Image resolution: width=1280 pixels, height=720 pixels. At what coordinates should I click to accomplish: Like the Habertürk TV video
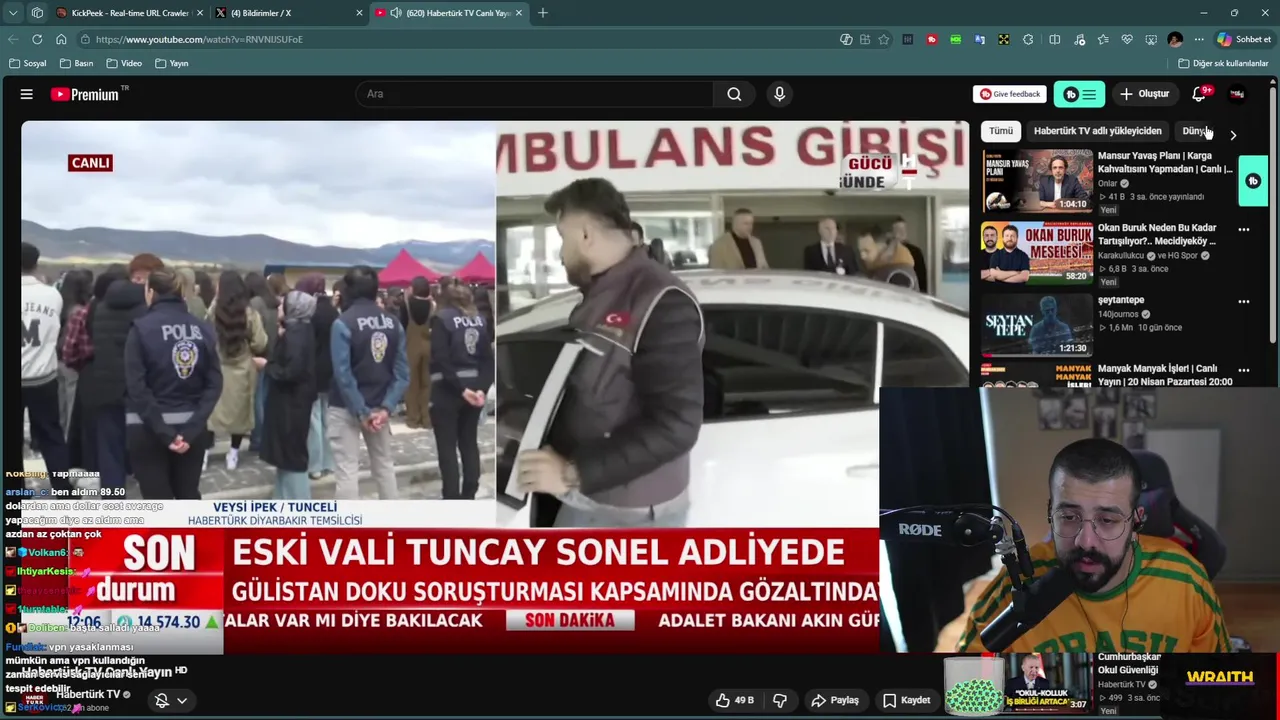pyautogui.click(x=734, y=700)
